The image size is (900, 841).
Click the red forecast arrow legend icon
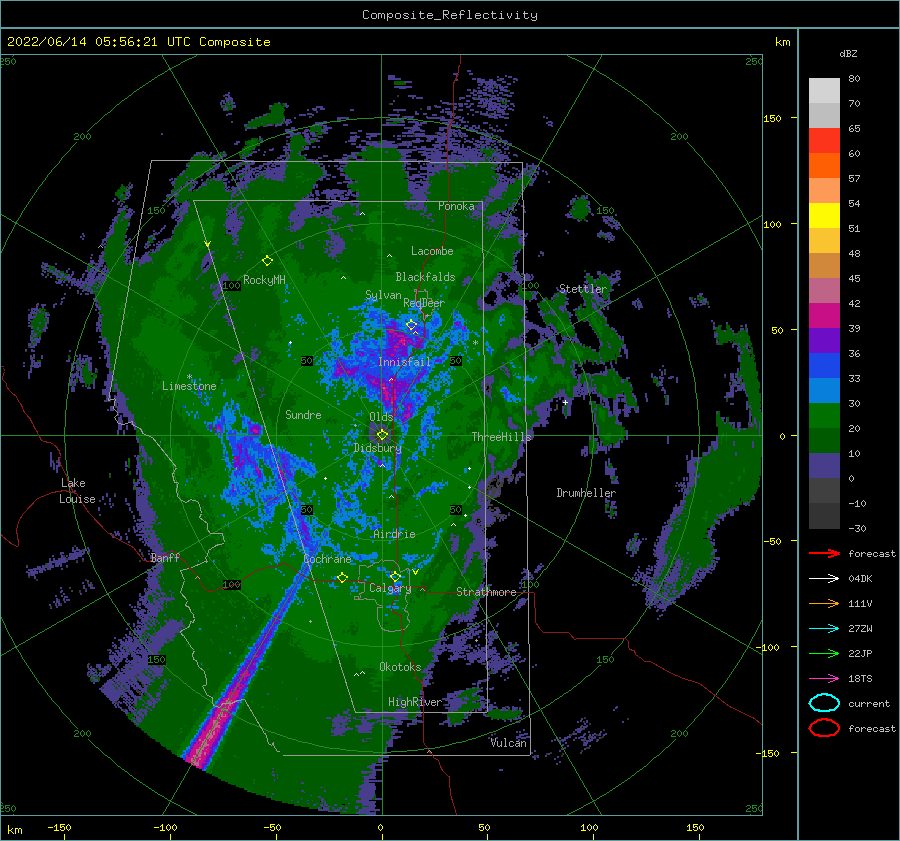(824, 553)
